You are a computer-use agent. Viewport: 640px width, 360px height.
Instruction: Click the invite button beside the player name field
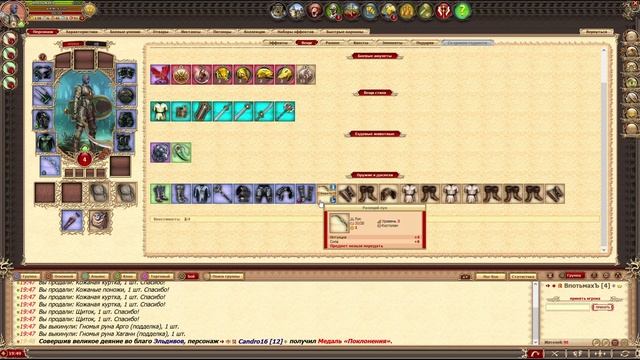coord(602,307)
